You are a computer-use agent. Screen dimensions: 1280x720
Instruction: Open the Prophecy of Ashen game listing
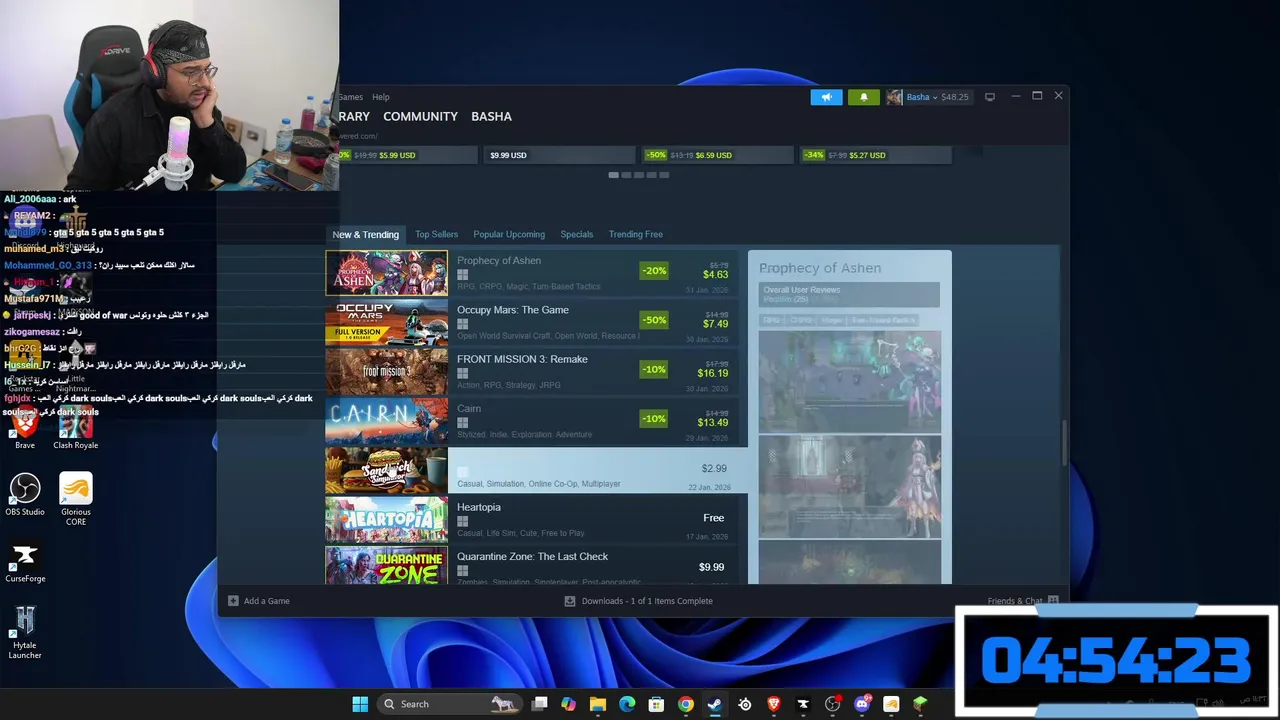[535, 273]
